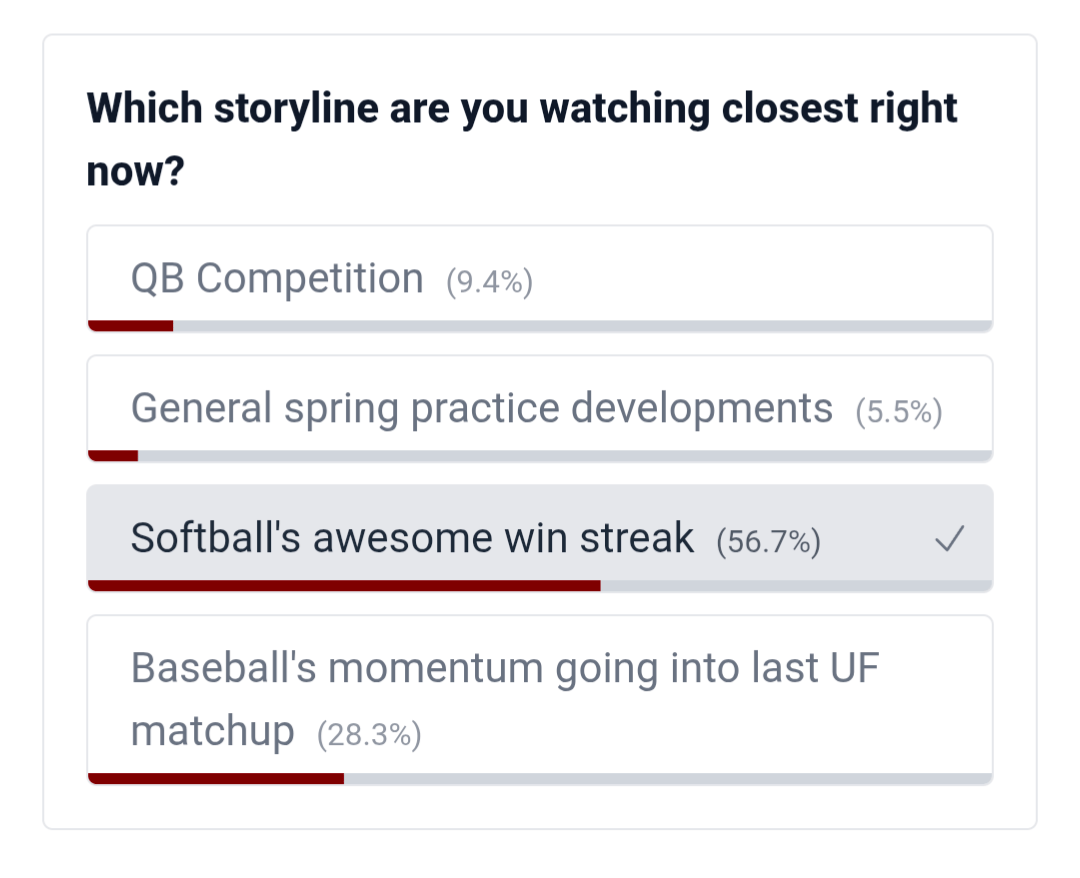Click the poll question heading text
Viewport: 1080px width, 878px height.
pos(522,109)
